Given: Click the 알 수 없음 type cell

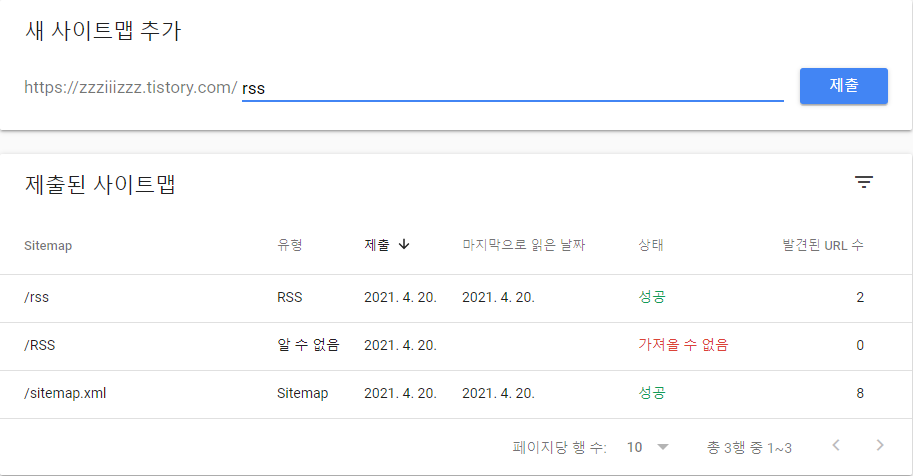Looking at the screenshot, I should click(308, 345).
